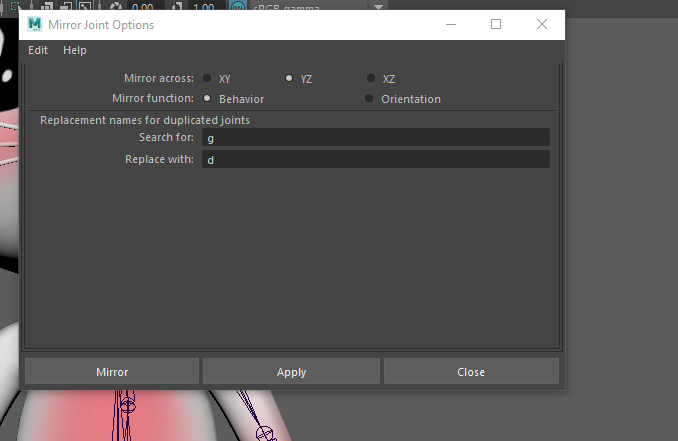Click the 'Mirror function:' label
This screenshot has width=678, height=441.
pos(153,99)
